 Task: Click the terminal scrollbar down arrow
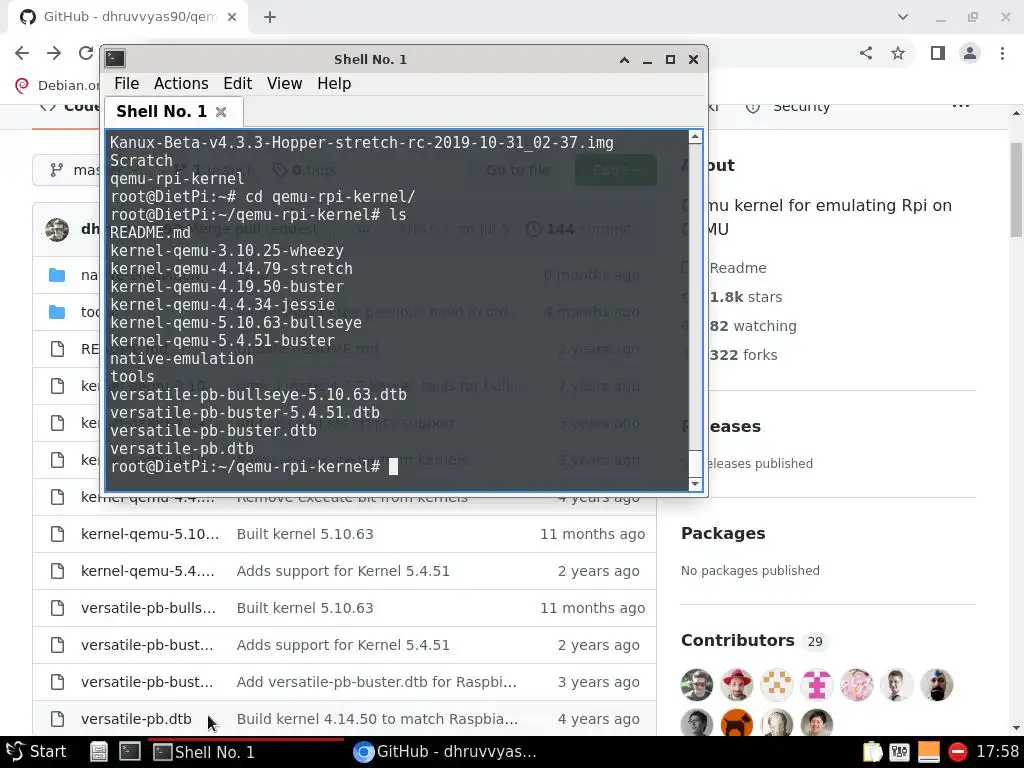pos(695,484)
